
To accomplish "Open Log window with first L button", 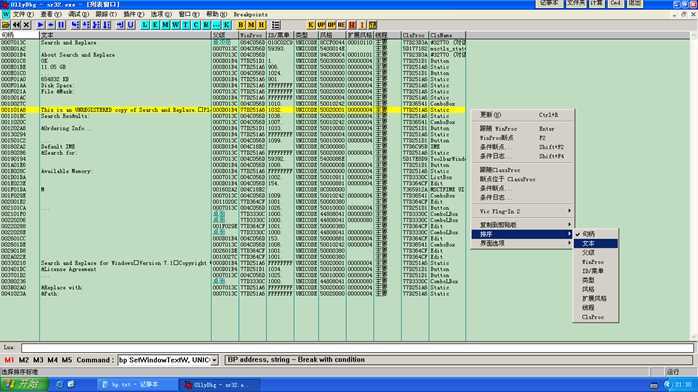I will click(145, 25).
